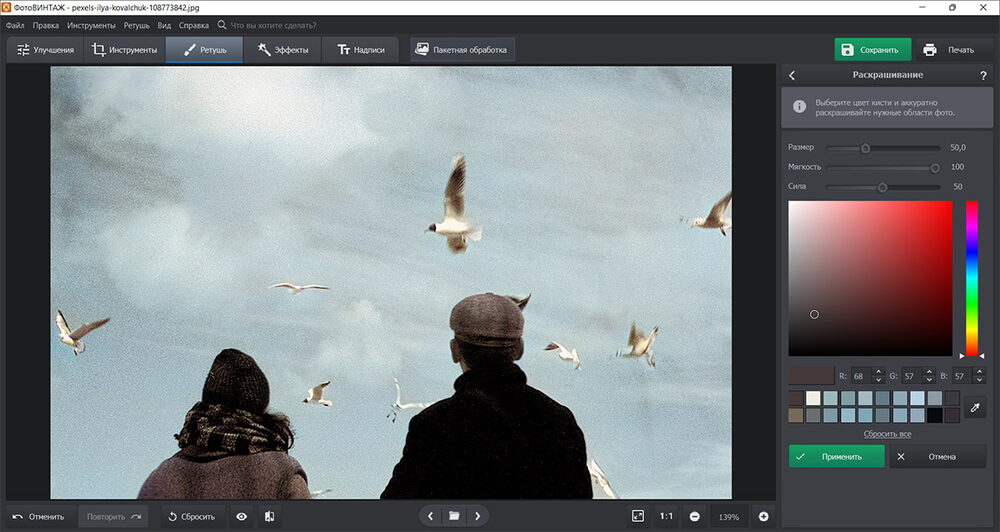The width and height of the screenshot is (1000, 532).
Task: Toggle the eye preview of original
Action: [x=241, y=516]
